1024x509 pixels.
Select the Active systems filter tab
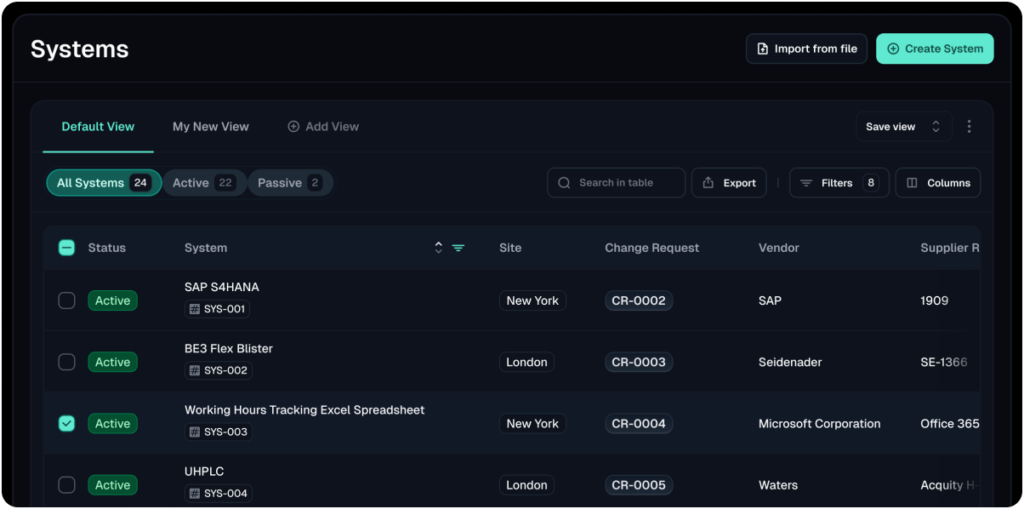point(203,183)
